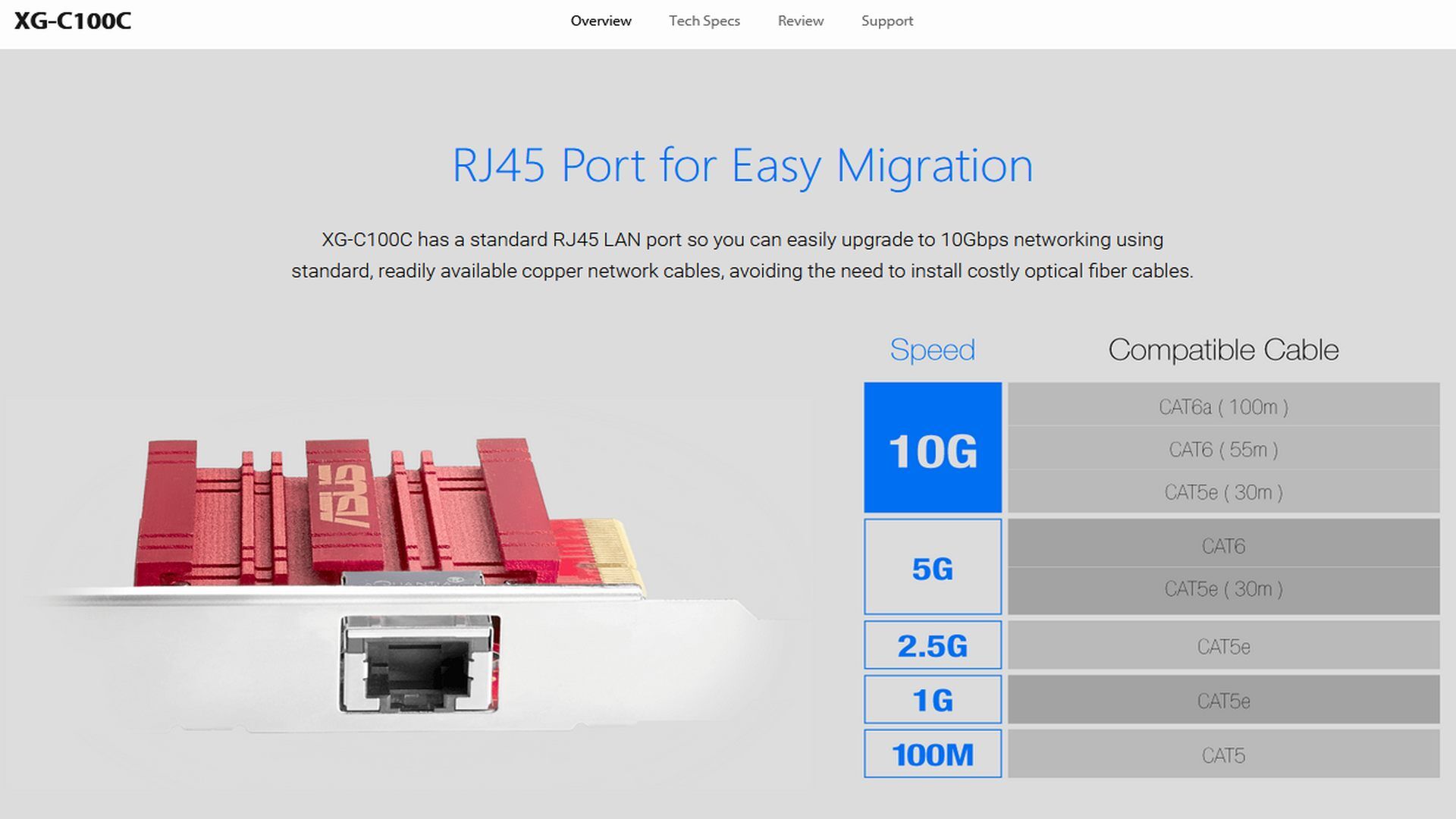Image resolution: width=1456 pixels, height=819 pixels.
Task: Open the Review tab
Action: point(800,21)
